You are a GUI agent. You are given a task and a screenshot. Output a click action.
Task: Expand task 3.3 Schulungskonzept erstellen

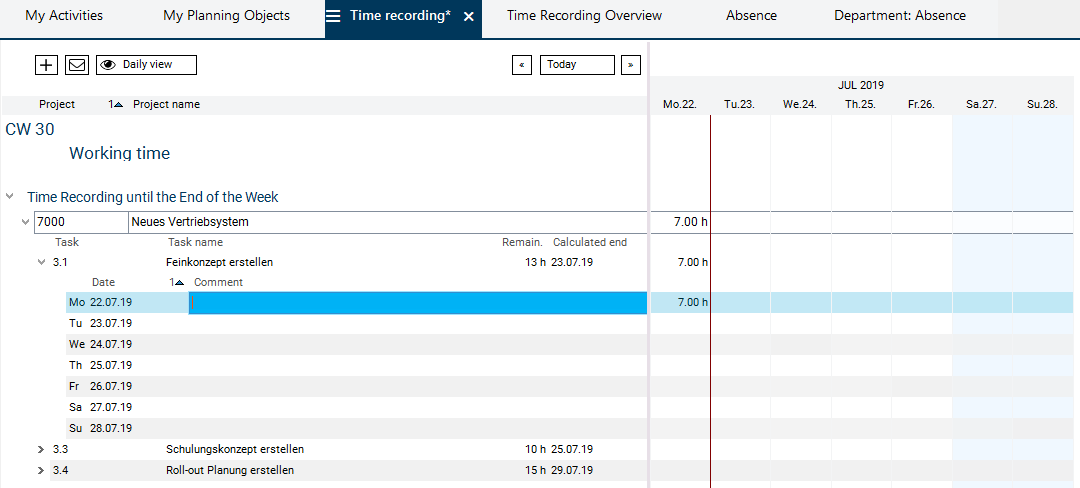tap(41, 450)
